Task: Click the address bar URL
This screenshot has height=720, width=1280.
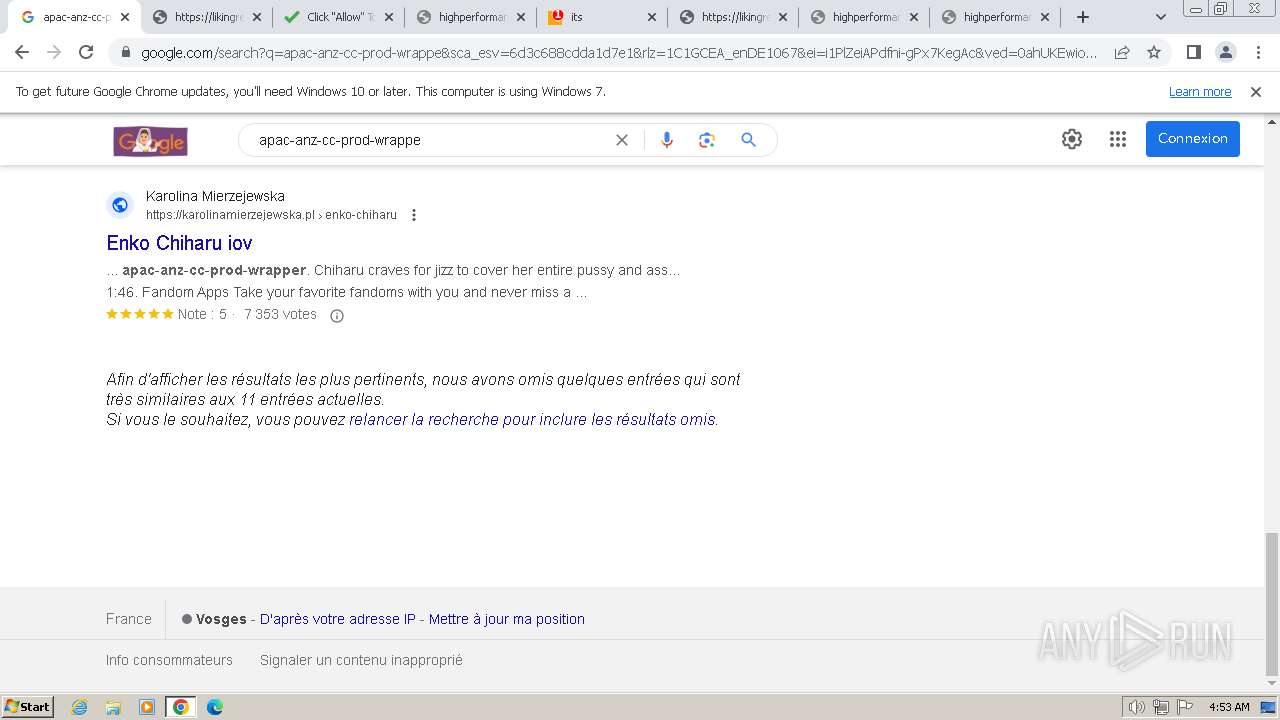Action: coord(618,53)
